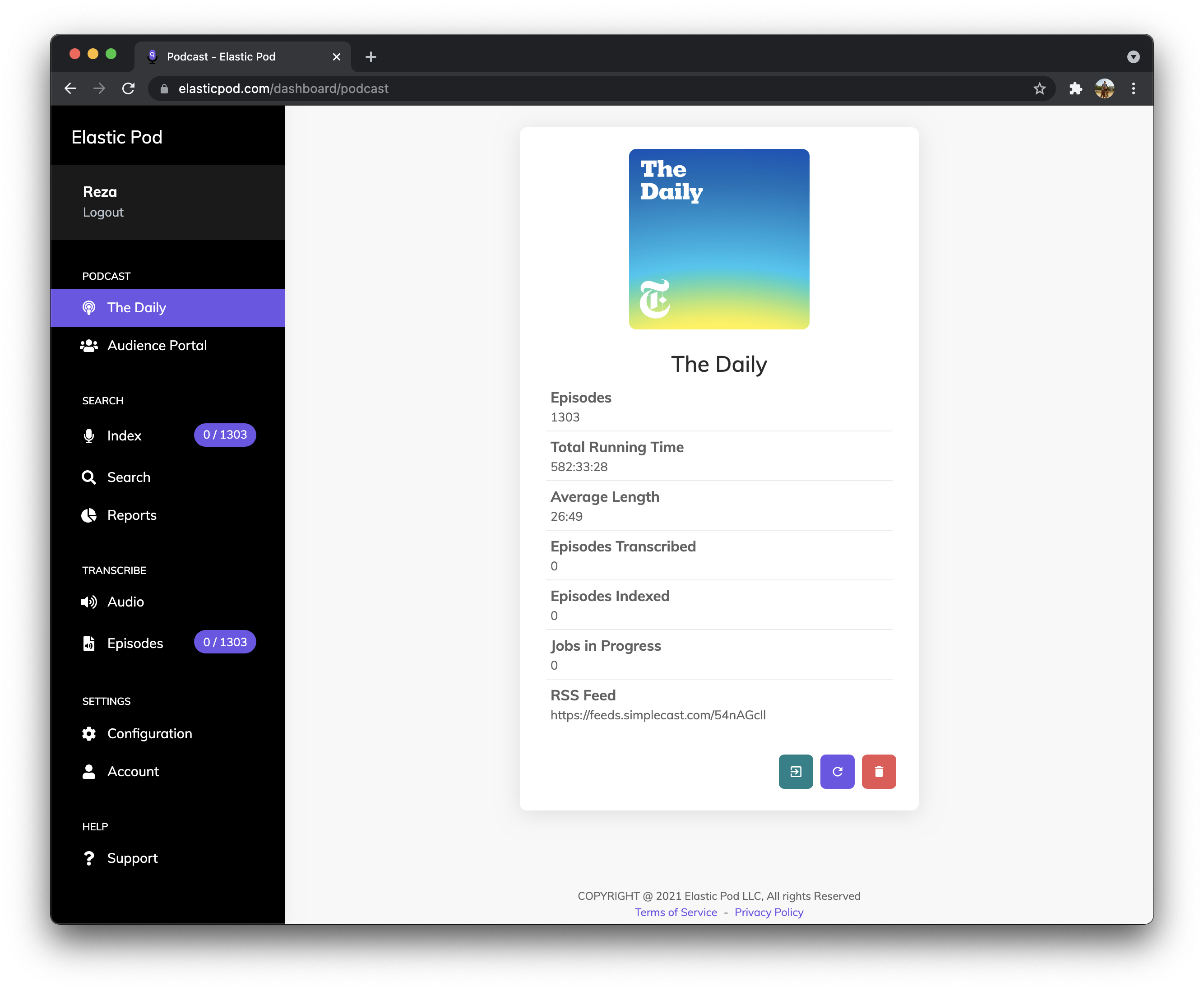The height and width of the screenshot is (991, 1204).
Task: Click the group icon beside Audience Portal
Action: coord(88,346)
